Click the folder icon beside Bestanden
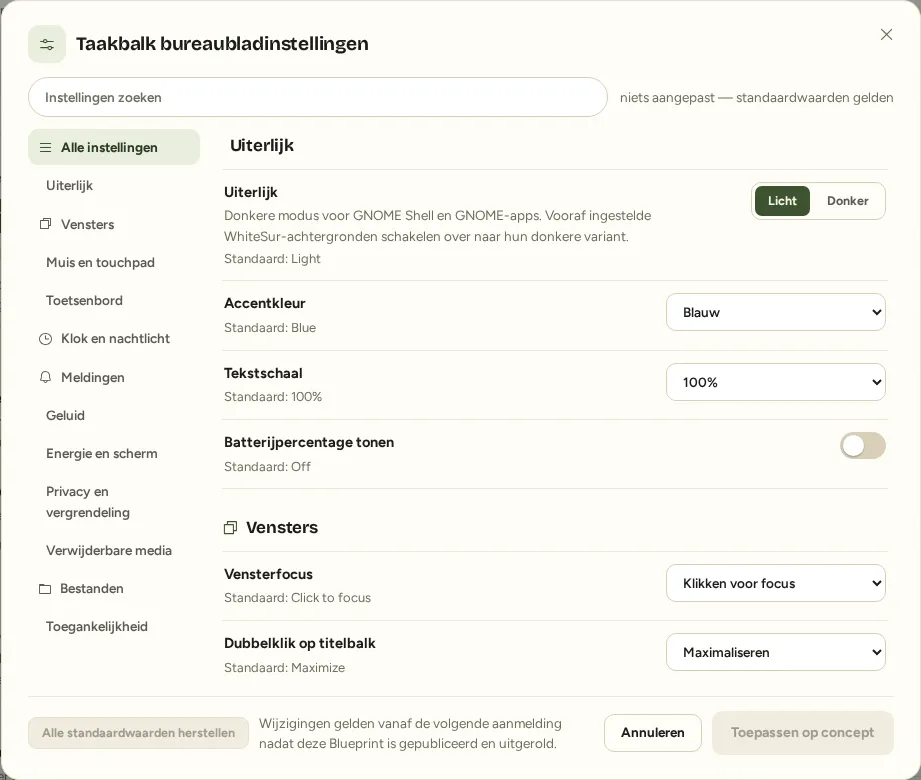Image resolution: width=921 pixels, height=780 pixels. coord(45,589)
